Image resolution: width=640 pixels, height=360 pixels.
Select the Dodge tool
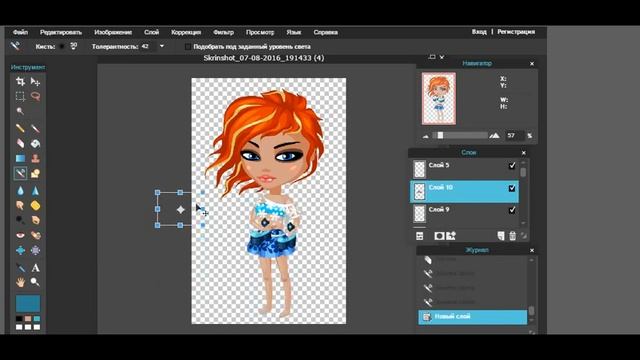point(20,220)
